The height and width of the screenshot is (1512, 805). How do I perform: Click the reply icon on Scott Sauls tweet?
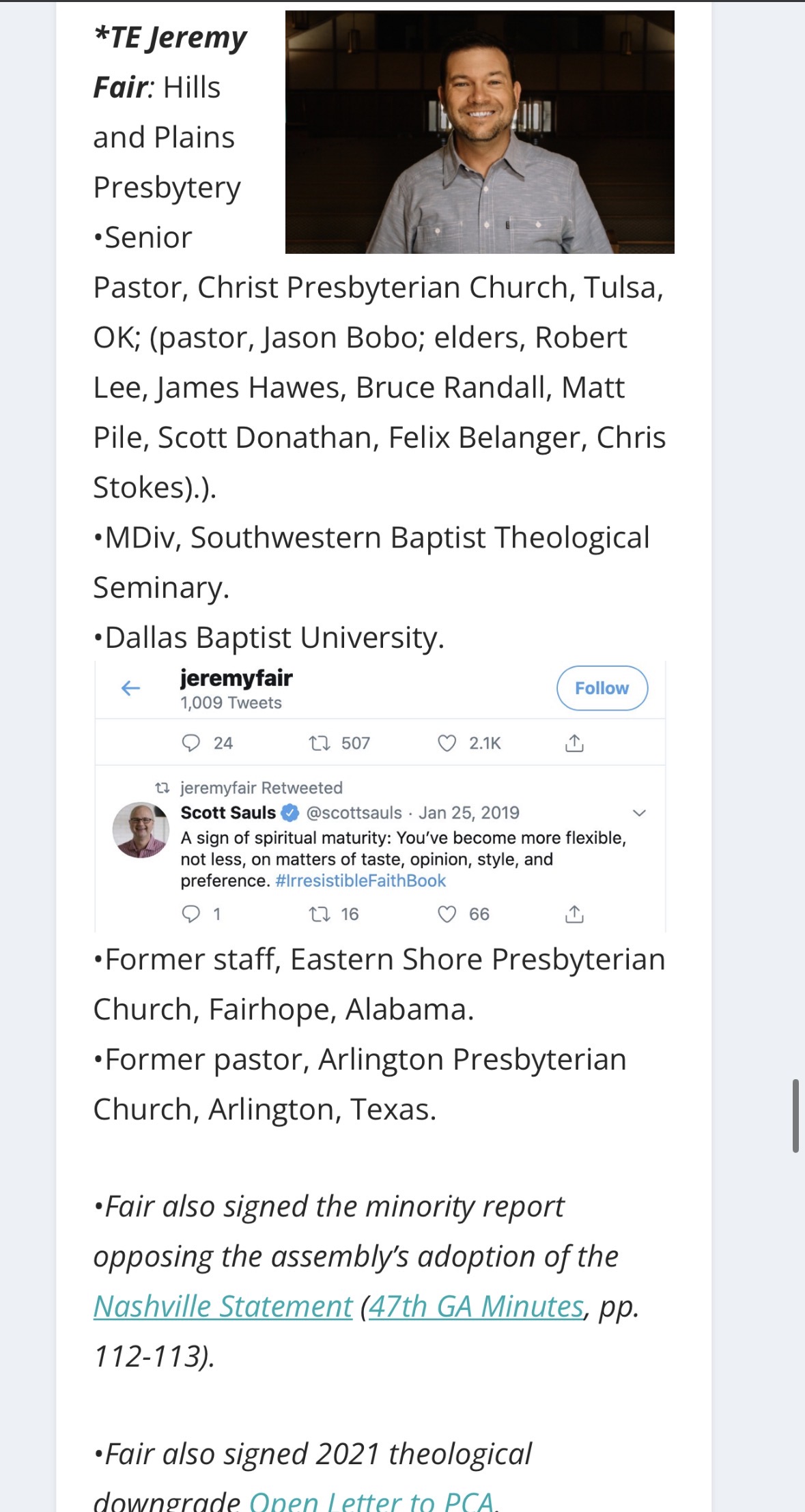[191, 914]
